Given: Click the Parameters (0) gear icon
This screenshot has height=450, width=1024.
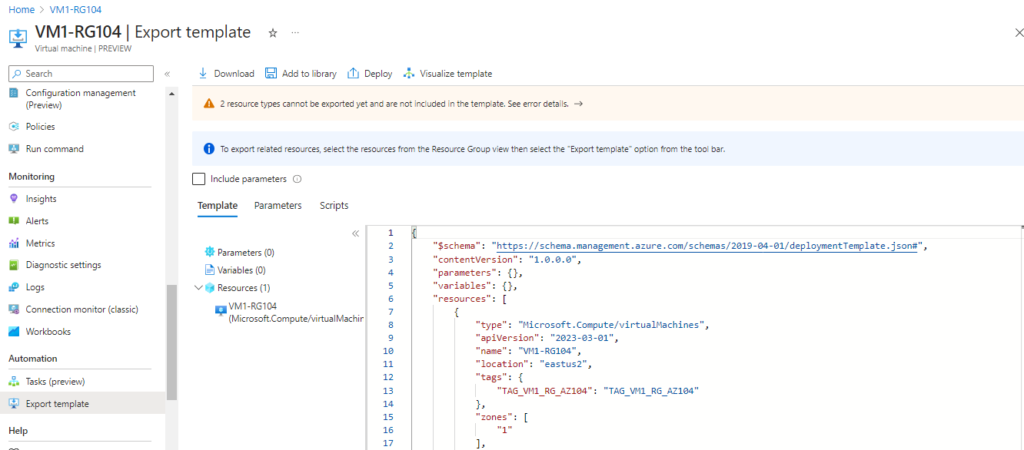Looking at the screenshot, I should (210, 252).
